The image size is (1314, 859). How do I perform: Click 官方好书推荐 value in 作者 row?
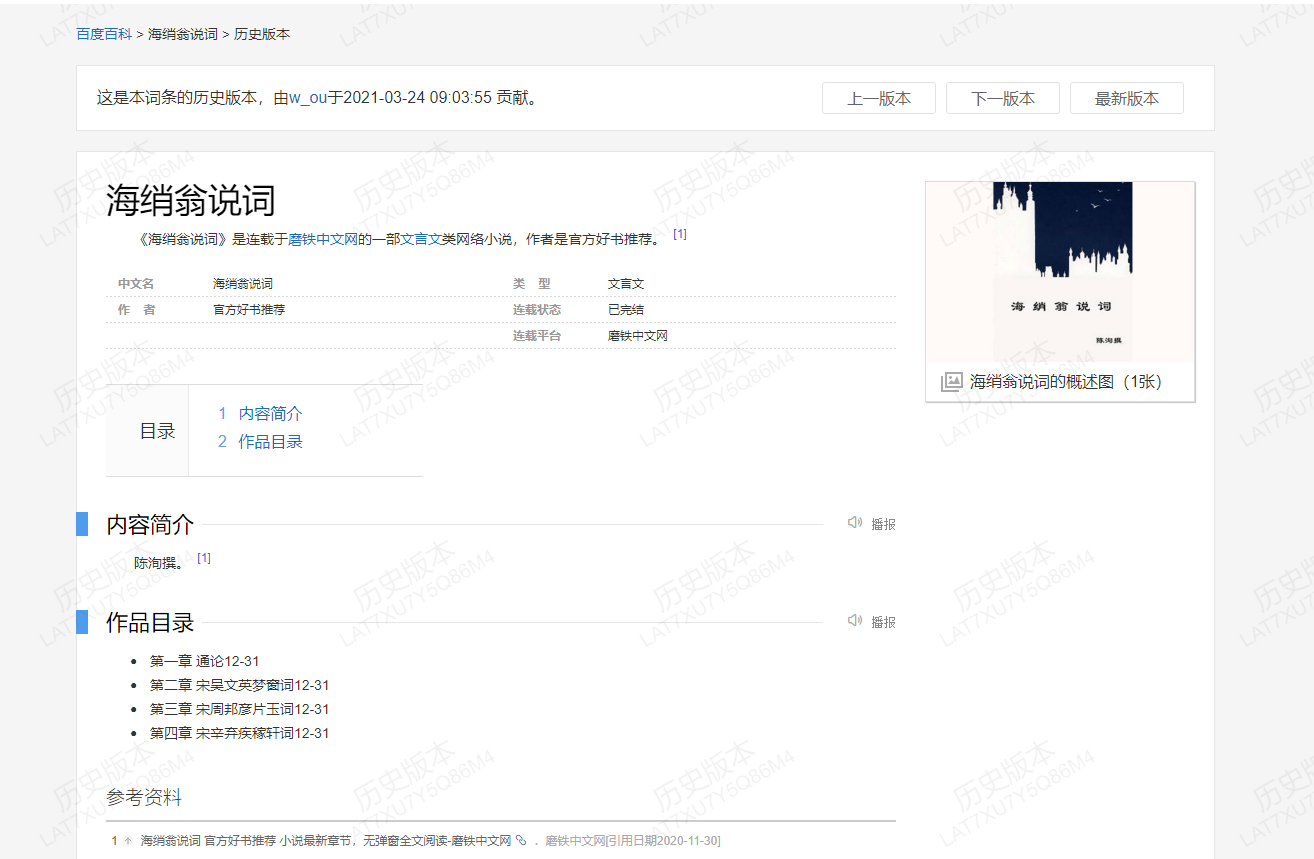pyautogui.click(x=249, y=310)
